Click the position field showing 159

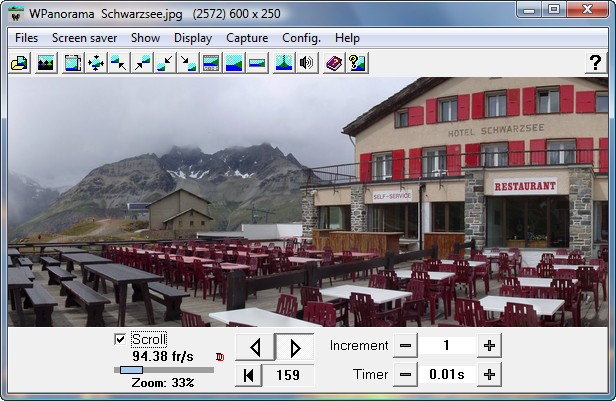point(288,375)
